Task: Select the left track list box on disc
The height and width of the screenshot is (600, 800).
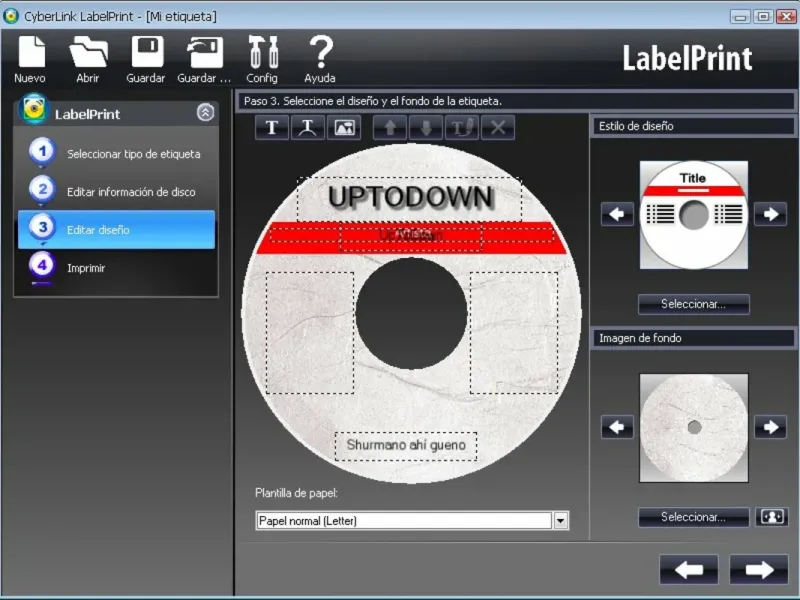Action: tap(310, 333)
